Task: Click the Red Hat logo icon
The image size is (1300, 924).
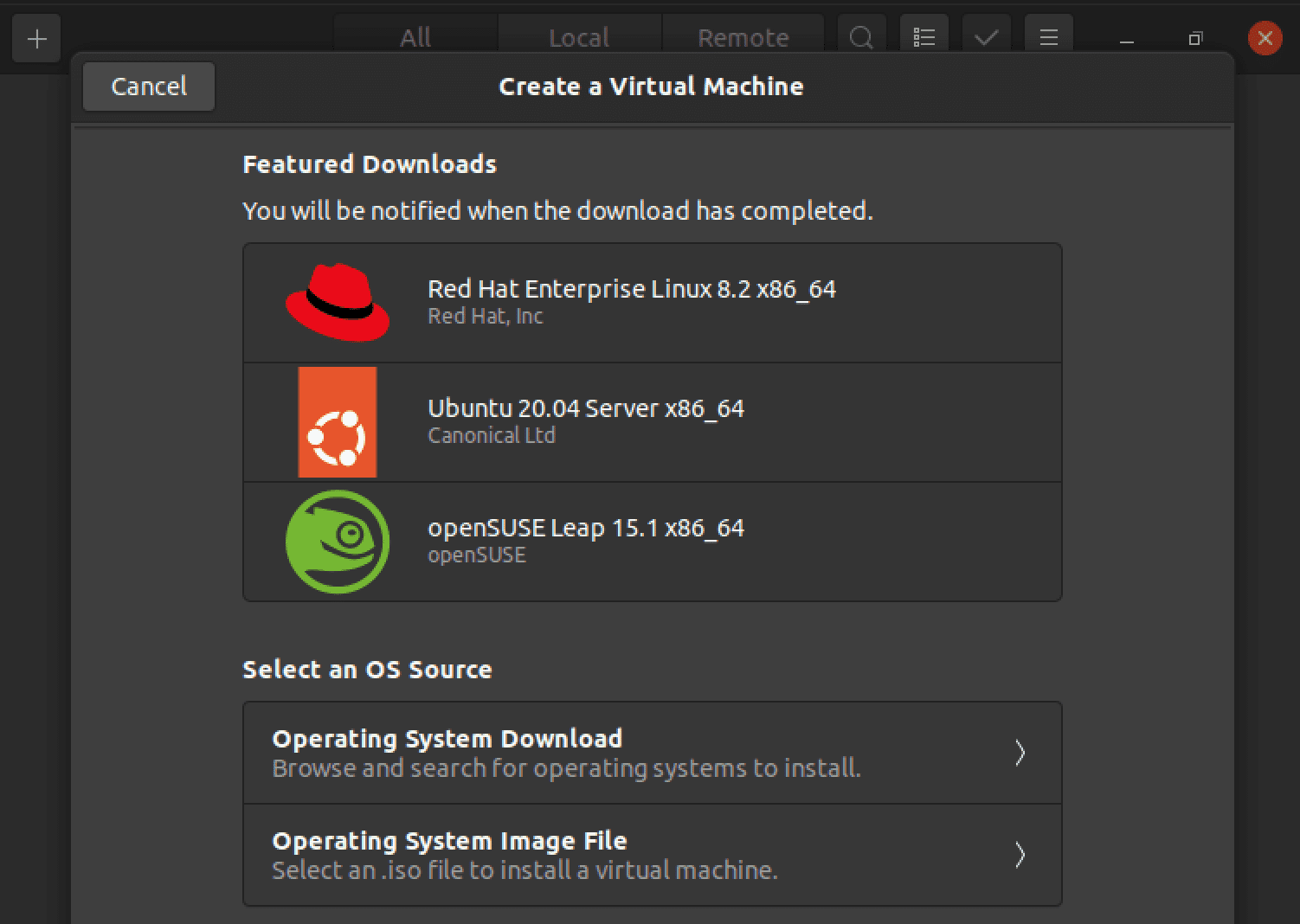Action: pyautogui.click(x=337, y=301)
